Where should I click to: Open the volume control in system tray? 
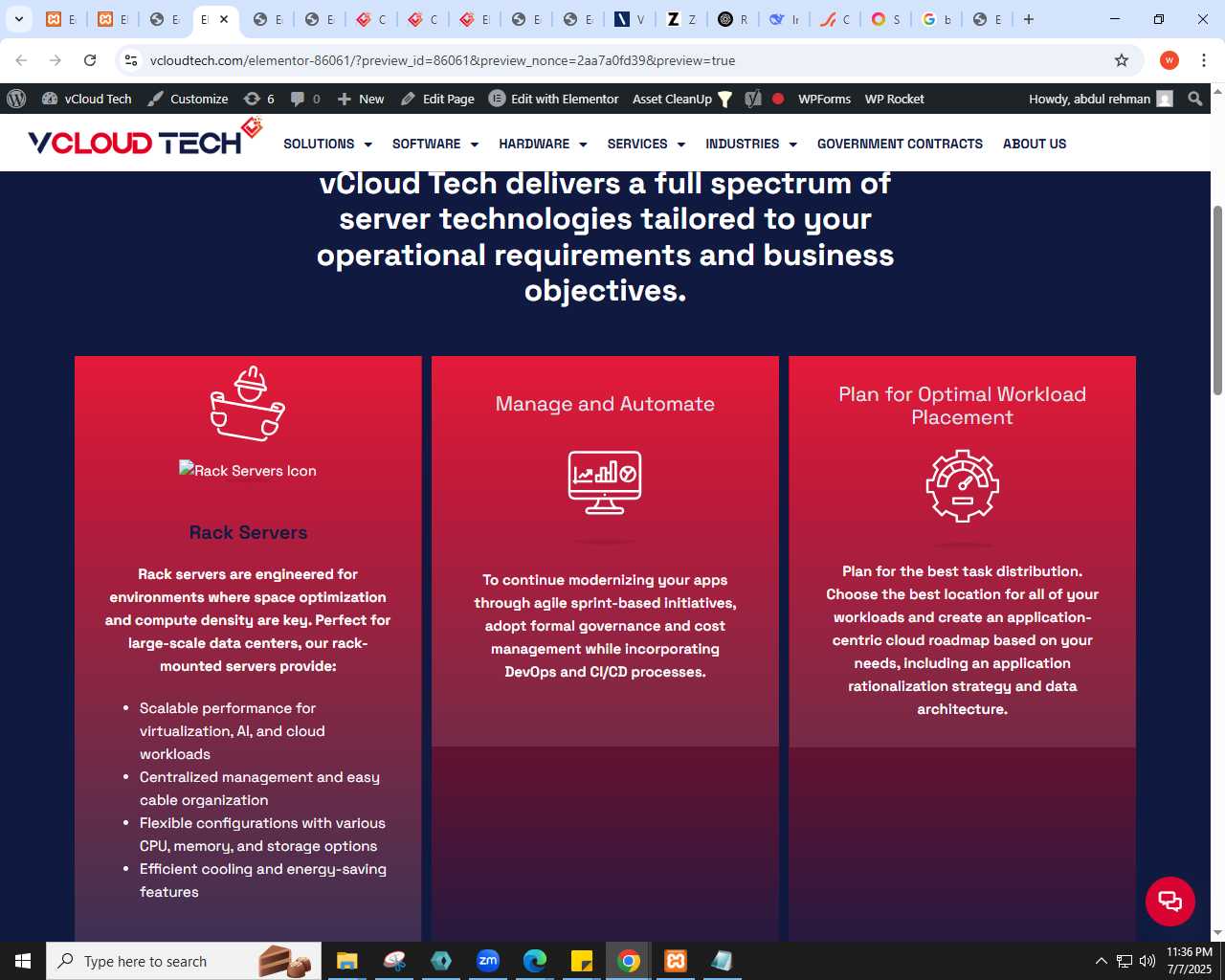(1147, 961)
